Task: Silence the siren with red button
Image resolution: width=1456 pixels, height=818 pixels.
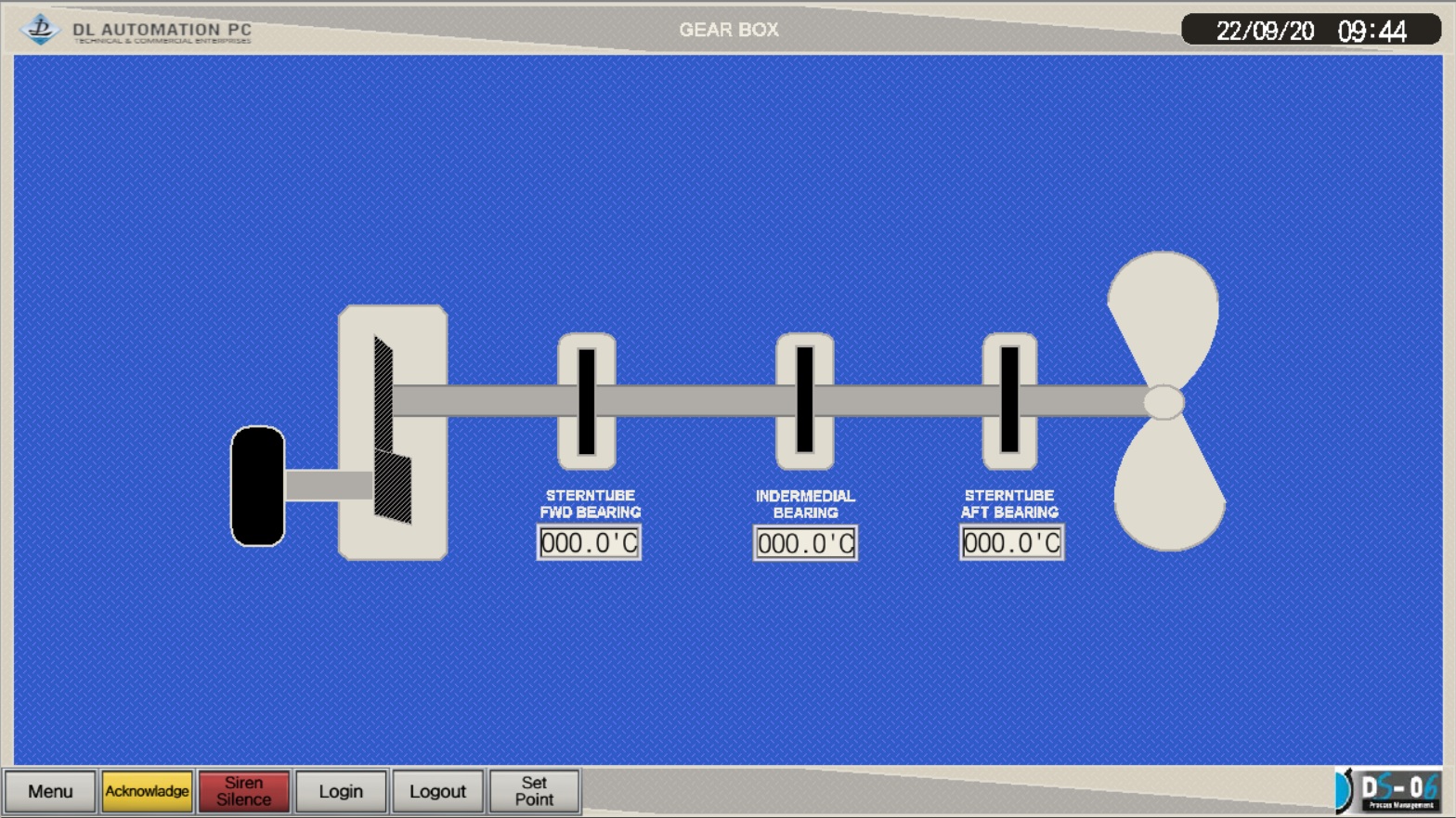Action: (x=243, y=791)
